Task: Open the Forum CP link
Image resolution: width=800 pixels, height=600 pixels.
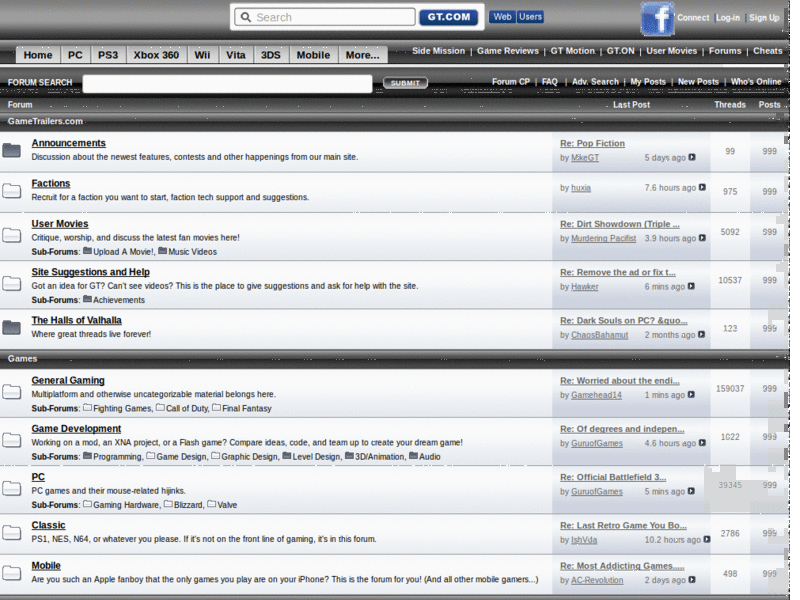Action: [511, 82]
